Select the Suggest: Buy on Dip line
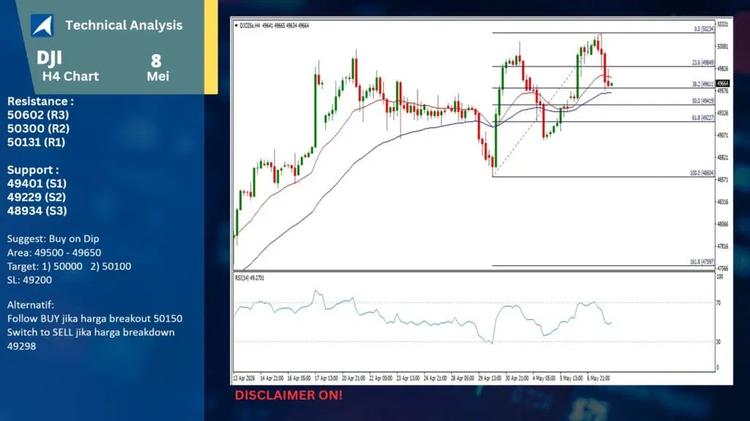Screen dimensions: 750x421 (x=53, y=239)
